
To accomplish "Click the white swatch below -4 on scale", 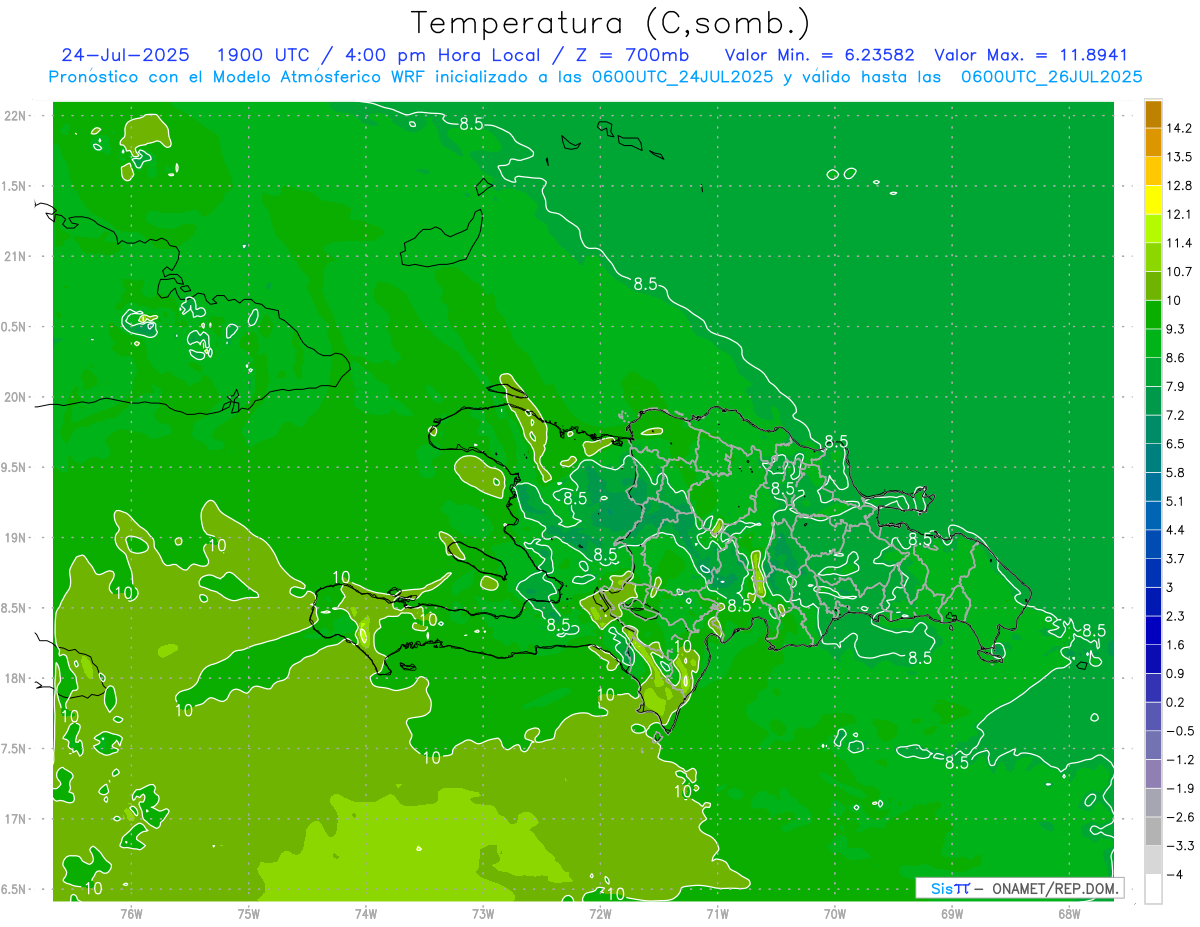I will tap(1153, 889).
